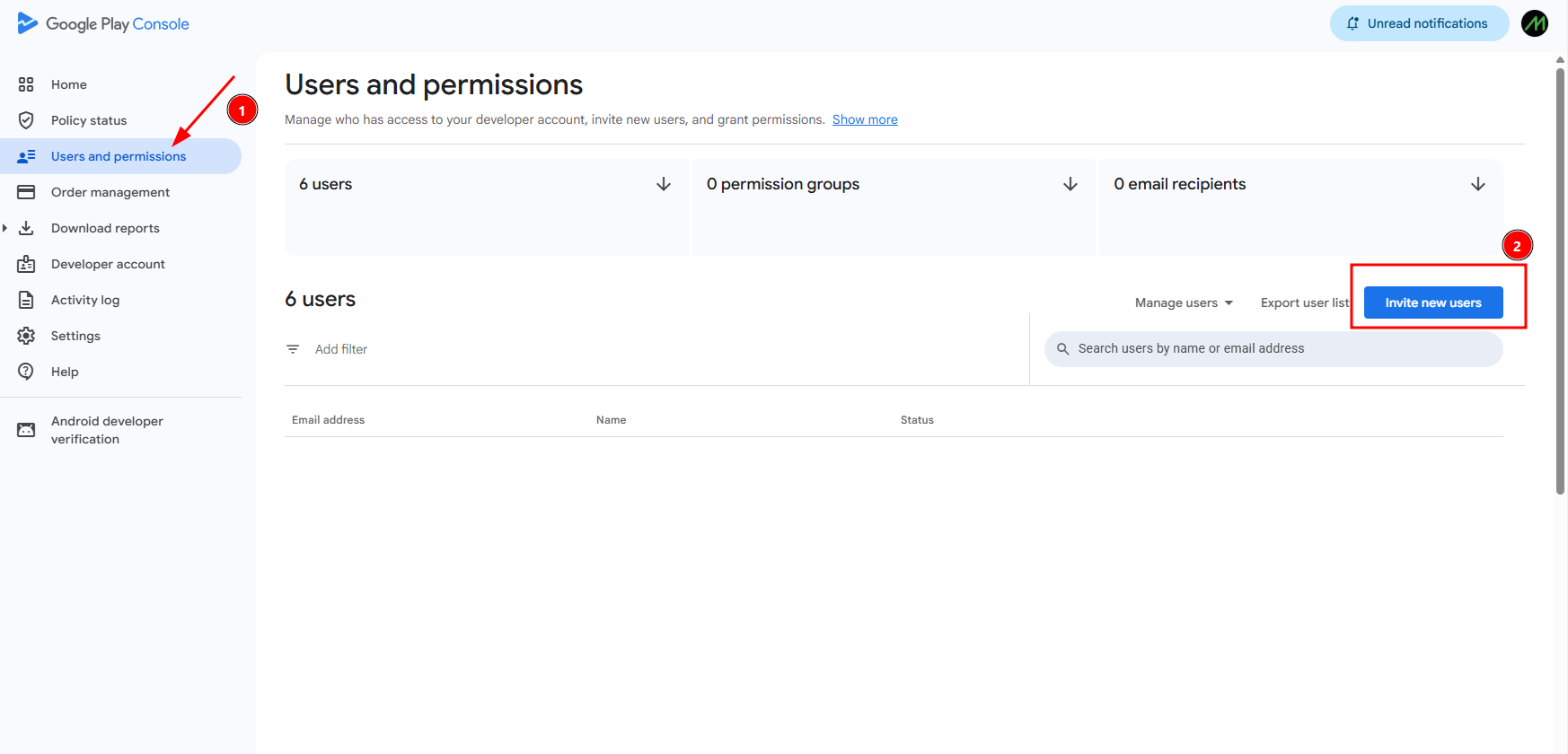Open Home in the sidebar

click(x=121, y=84)
